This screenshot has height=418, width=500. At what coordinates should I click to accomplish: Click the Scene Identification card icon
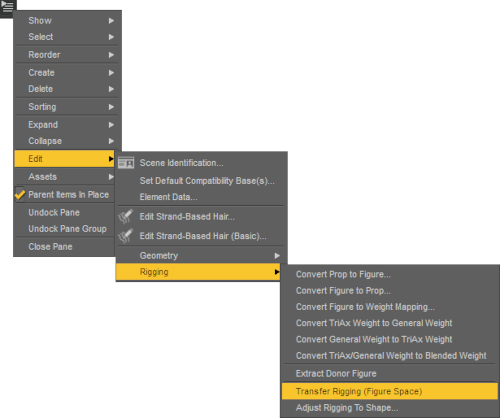click(x=126, y=163)
